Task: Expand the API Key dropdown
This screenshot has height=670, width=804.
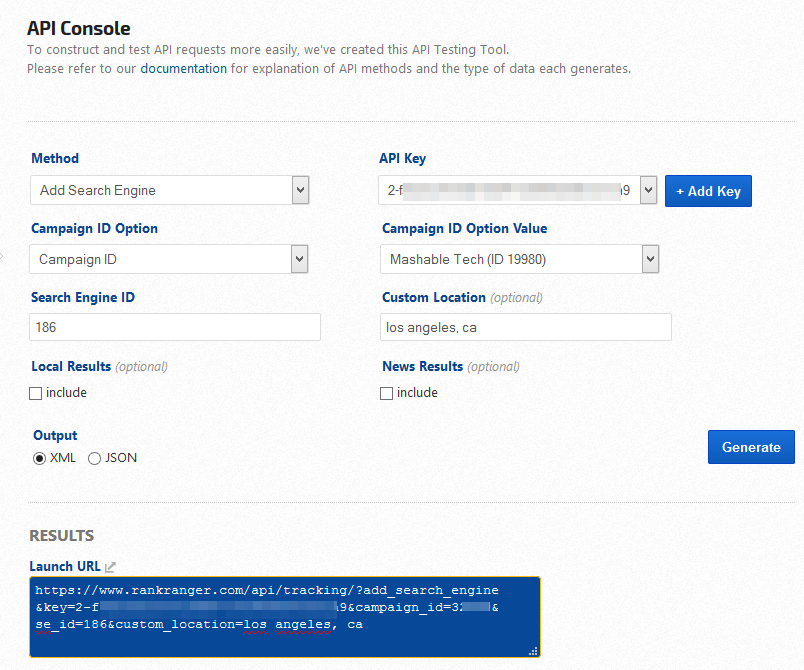Action: point(518,190)
